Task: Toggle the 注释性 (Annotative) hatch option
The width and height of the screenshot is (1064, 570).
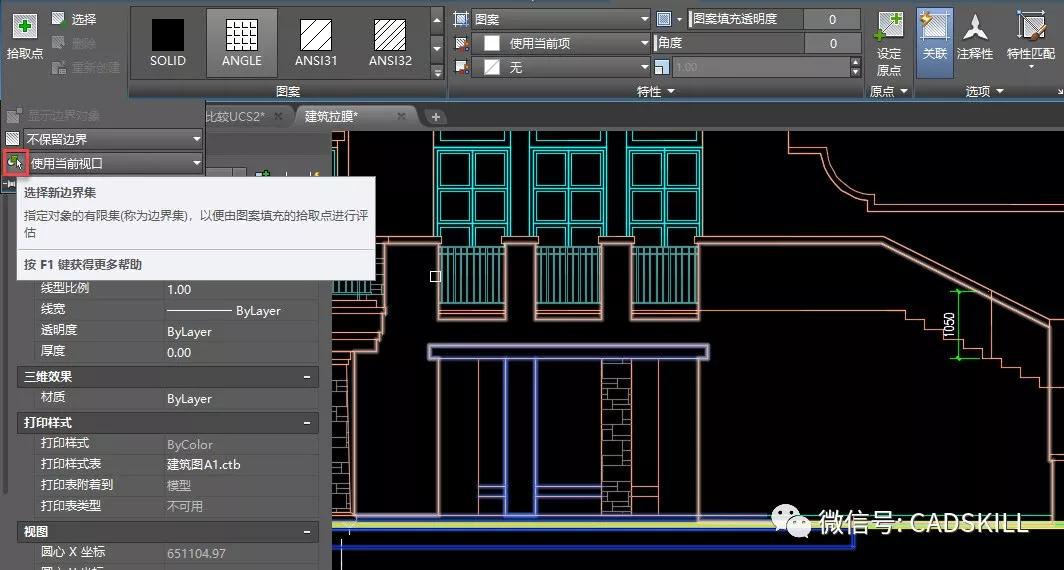Action: click(974, 35)
